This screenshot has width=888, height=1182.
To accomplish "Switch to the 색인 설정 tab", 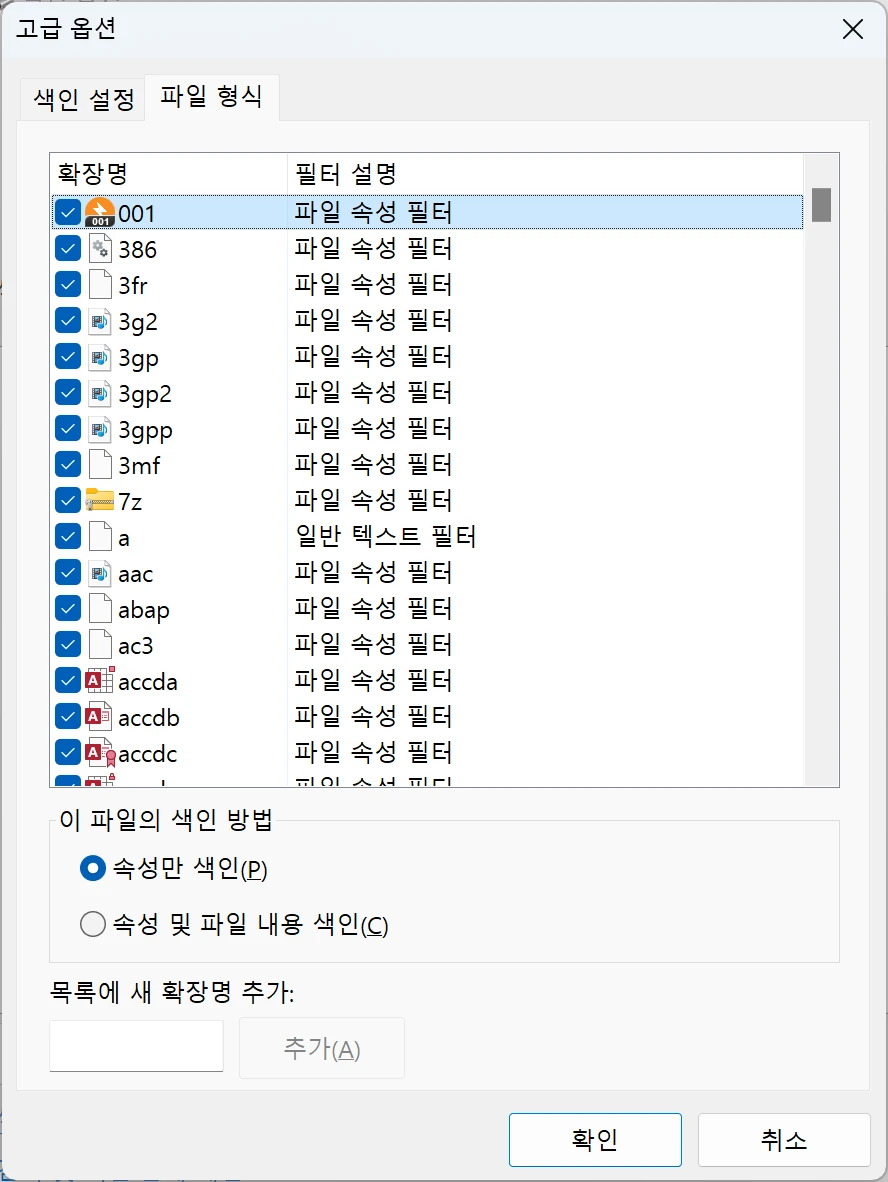I will [82, 97].
